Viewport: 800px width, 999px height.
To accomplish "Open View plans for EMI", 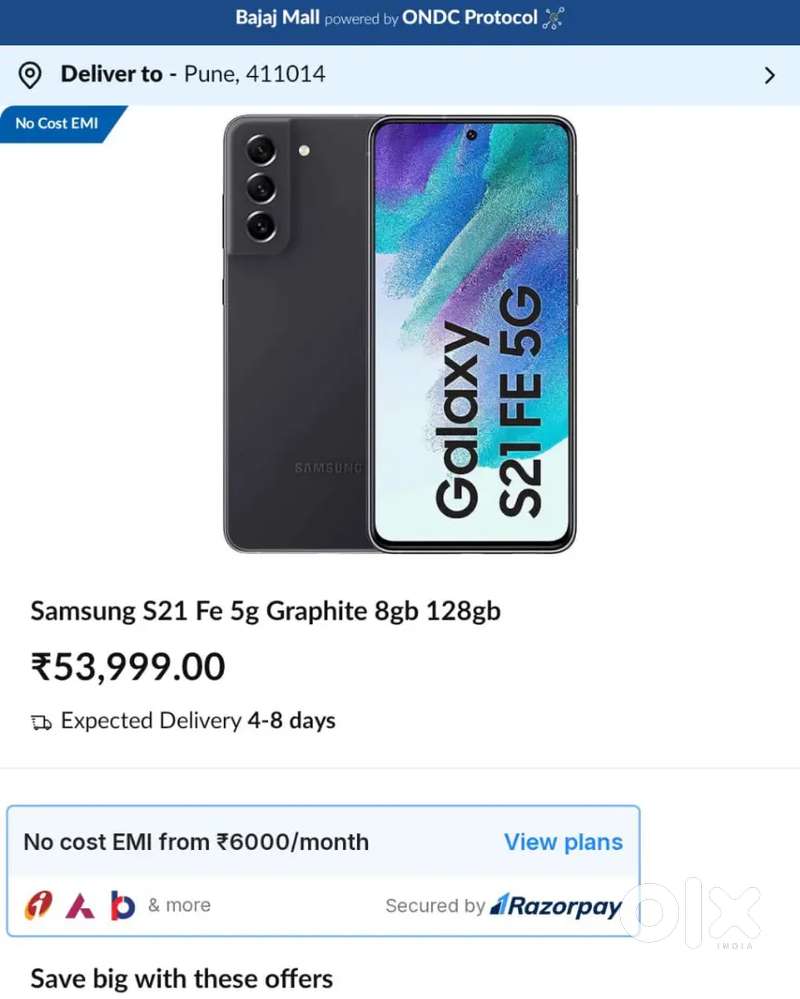I will pyautogui.click(x=563, y=842).
